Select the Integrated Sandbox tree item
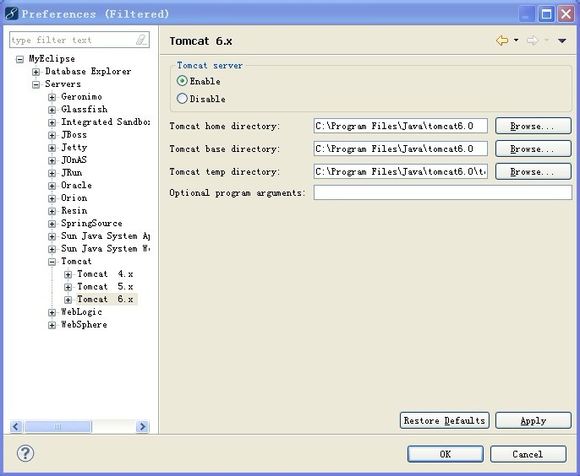This screenshot has height=476, width=580. pyautogui.click(x=105, y=122)
